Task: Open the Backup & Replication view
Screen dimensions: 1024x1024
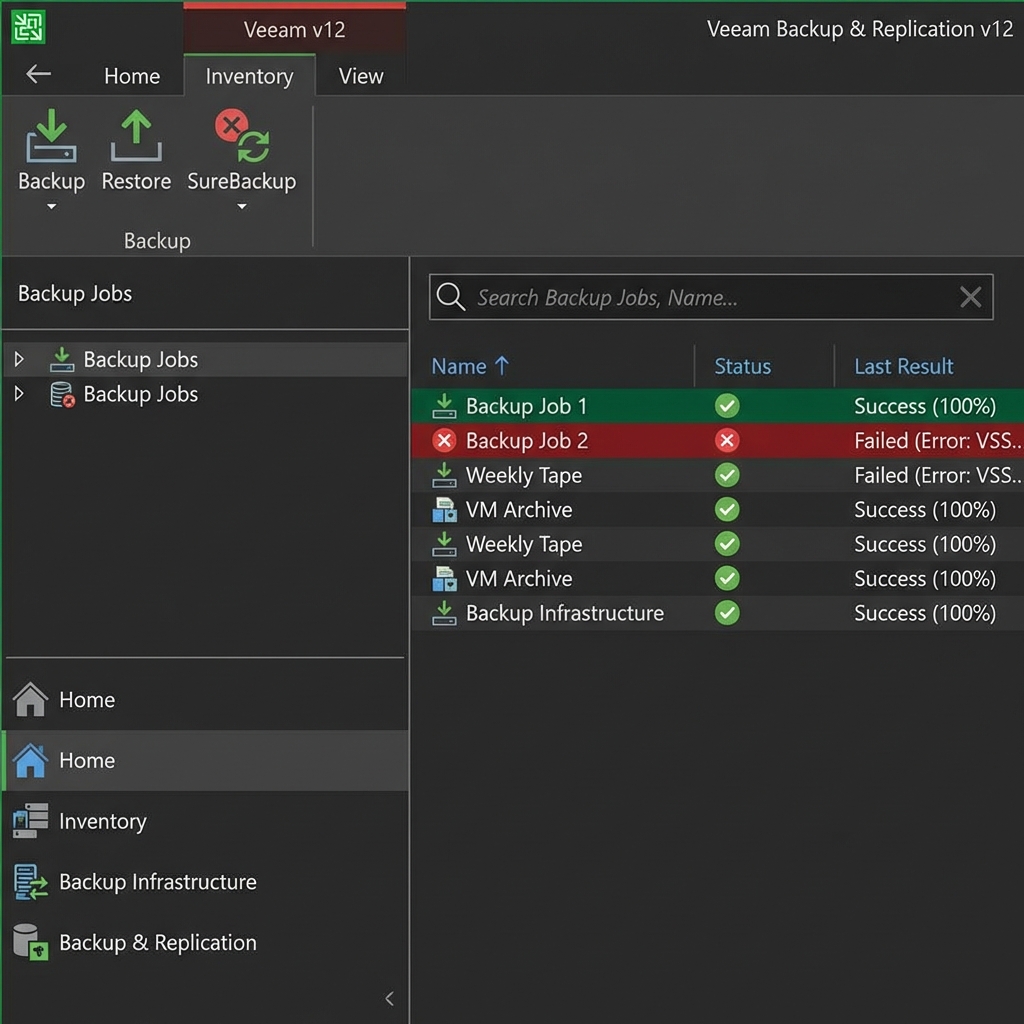Action: pyautogui.click(x=156, y=942)
